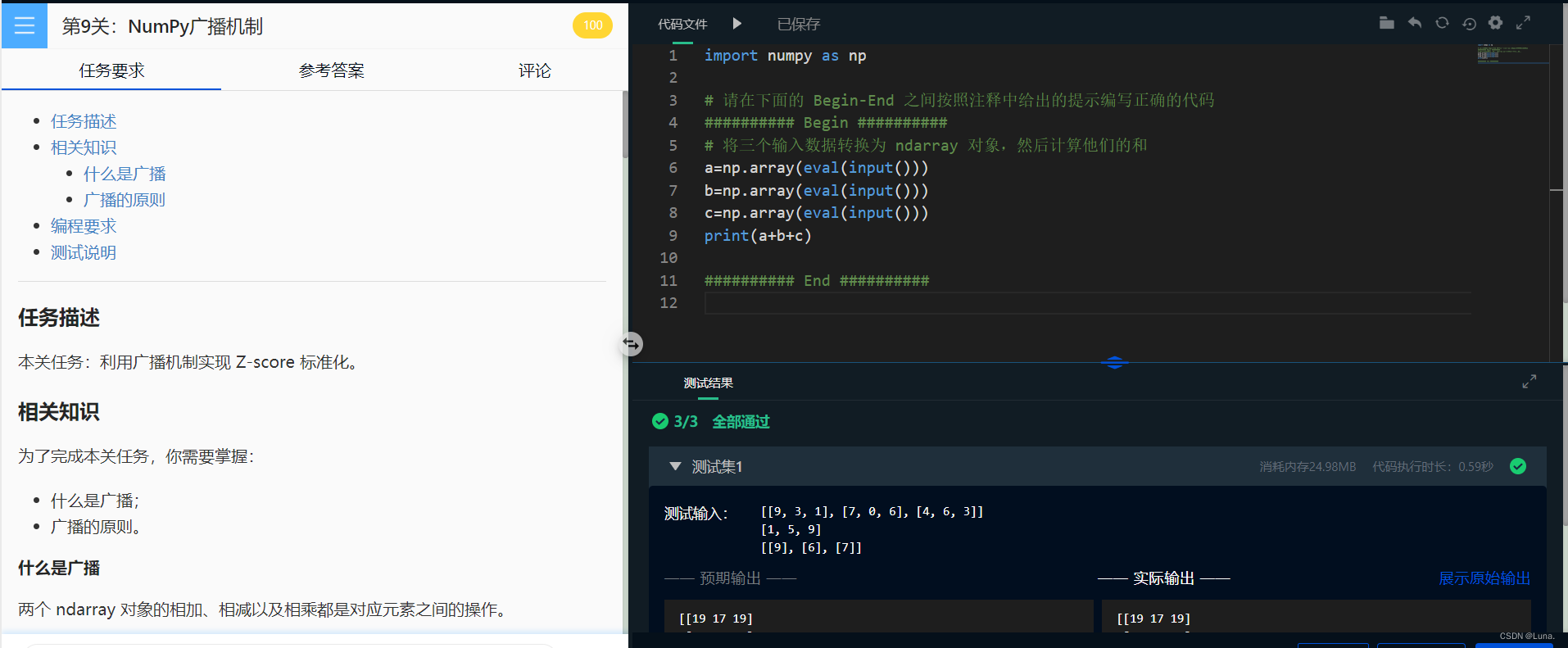Open the 任务描述 link

[x=84, y=121]
